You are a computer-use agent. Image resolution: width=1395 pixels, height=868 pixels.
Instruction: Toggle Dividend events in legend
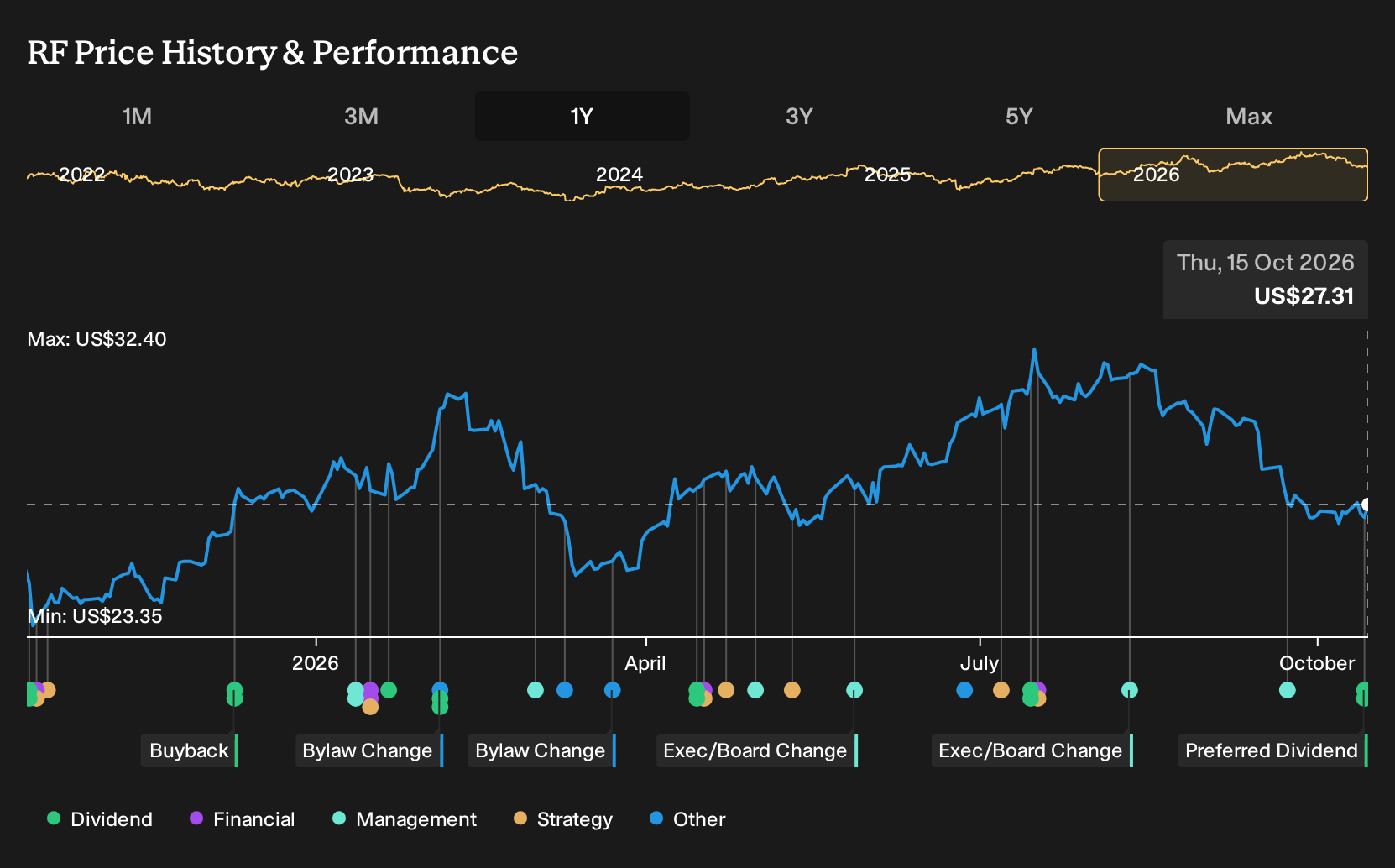(100, 819)
